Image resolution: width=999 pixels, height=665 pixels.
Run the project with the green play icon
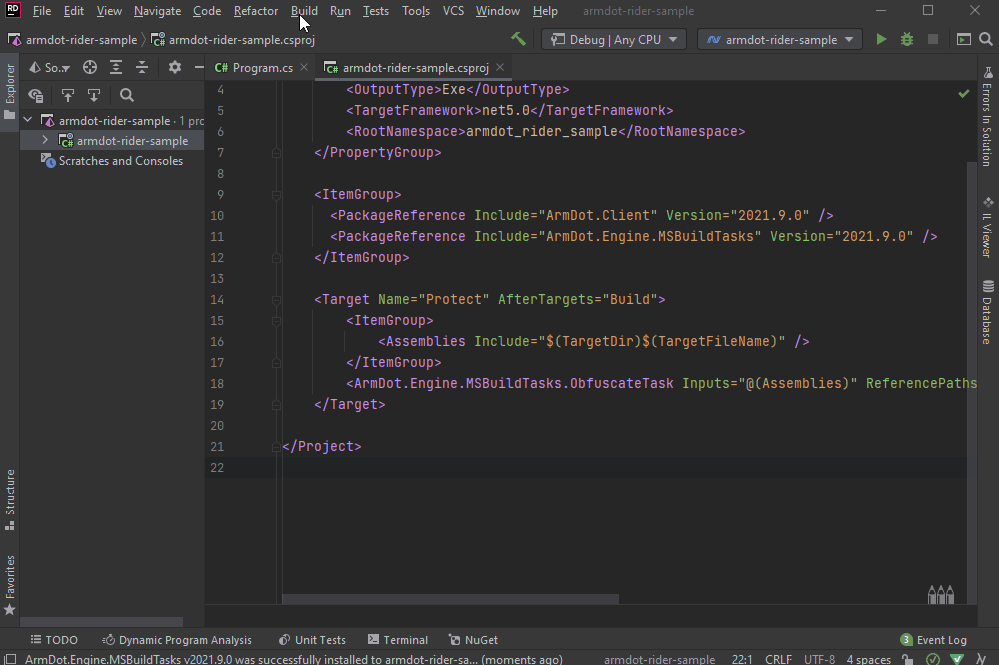tap(881, 40)
